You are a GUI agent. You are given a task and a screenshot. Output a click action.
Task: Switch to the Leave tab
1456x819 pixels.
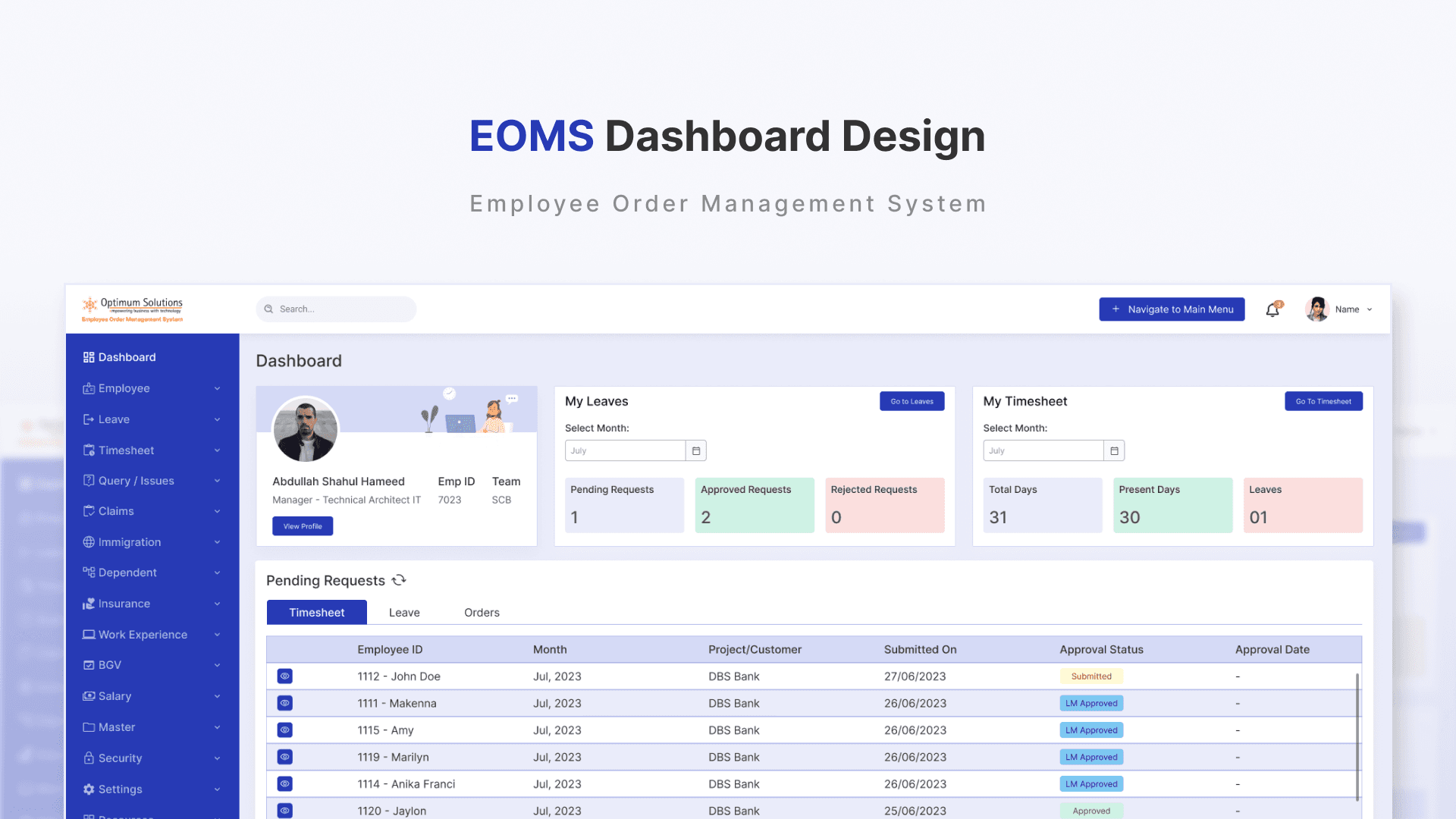coord(404,613)
